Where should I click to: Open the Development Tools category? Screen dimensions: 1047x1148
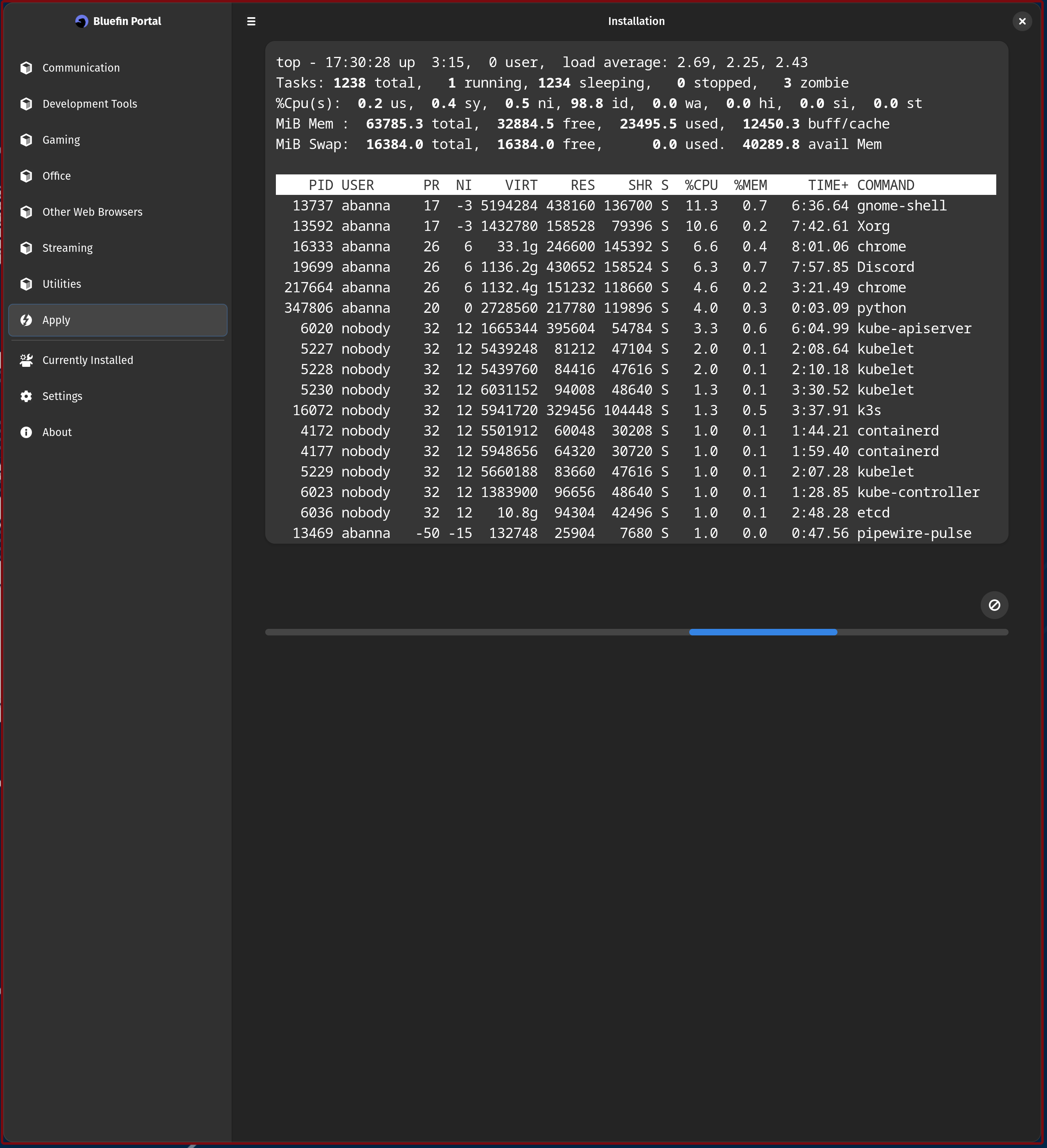click(x=89, y=104)
